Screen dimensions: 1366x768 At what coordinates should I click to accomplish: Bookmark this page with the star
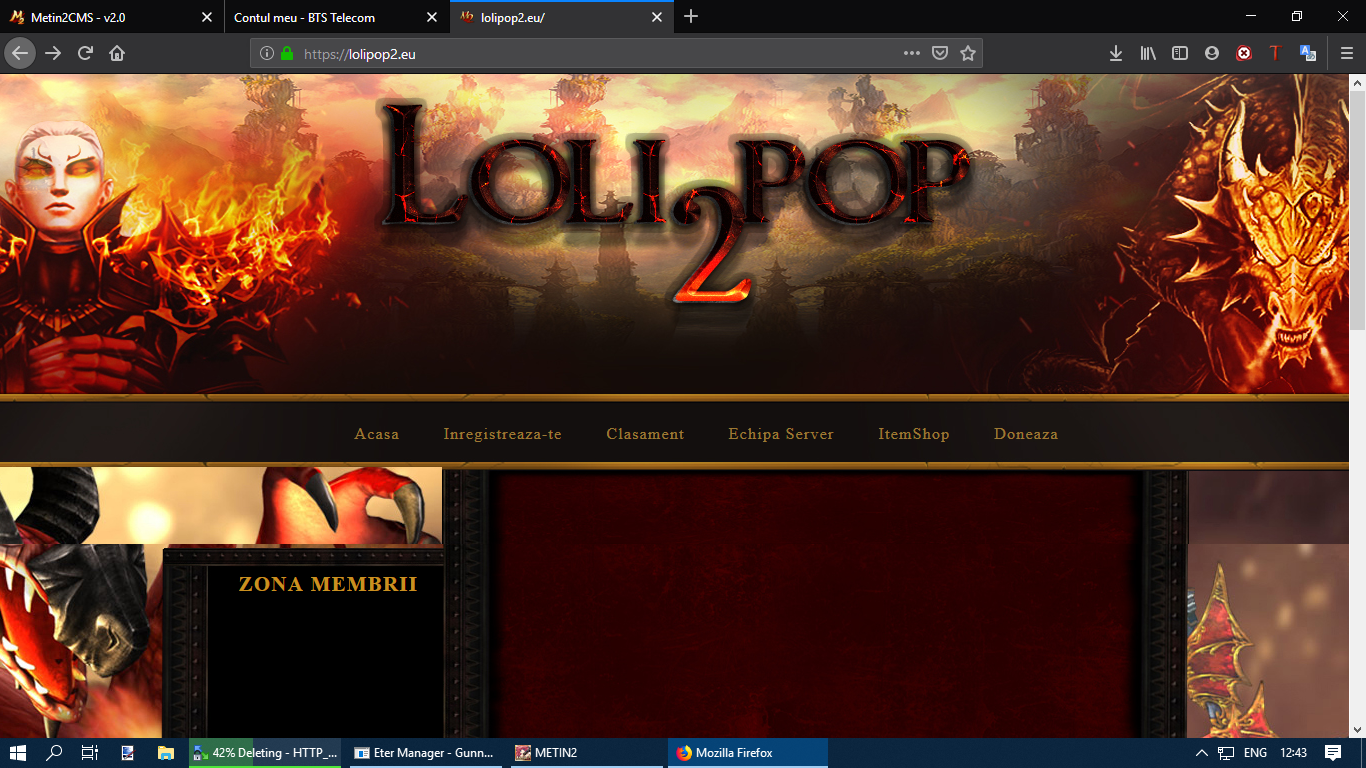[968, 54]
